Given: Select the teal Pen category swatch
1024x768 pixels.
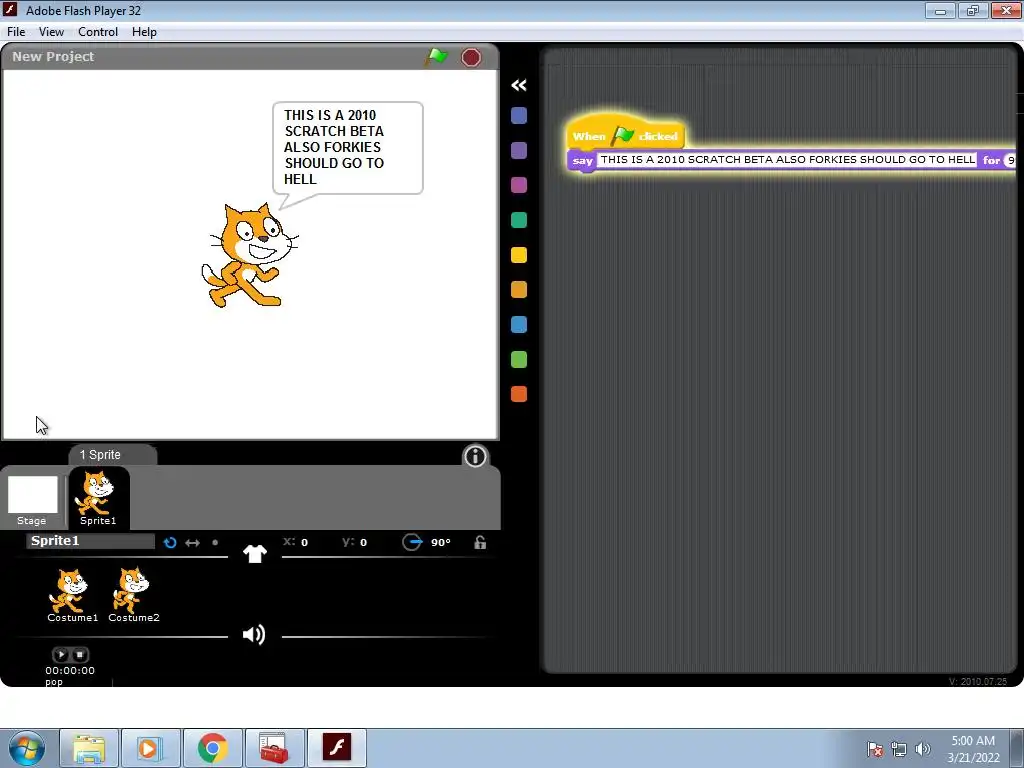Looking at the screenshot, I should tap(519, 220).
